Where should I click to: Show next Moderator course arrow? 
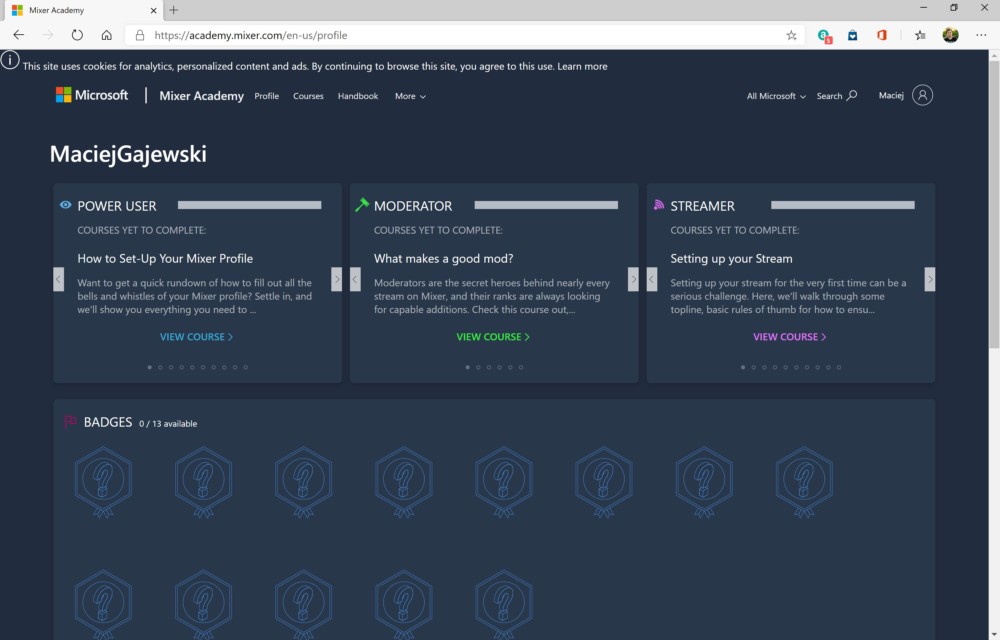633,279
